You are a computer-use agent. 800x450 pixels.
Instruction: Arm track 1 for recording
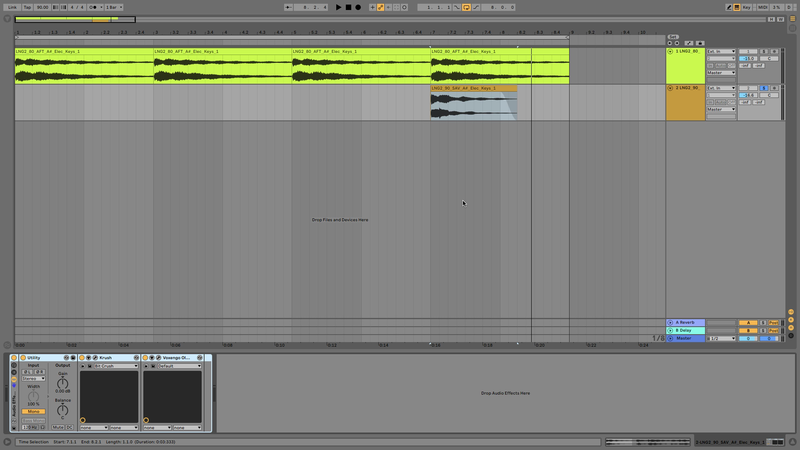coord(774,52)
